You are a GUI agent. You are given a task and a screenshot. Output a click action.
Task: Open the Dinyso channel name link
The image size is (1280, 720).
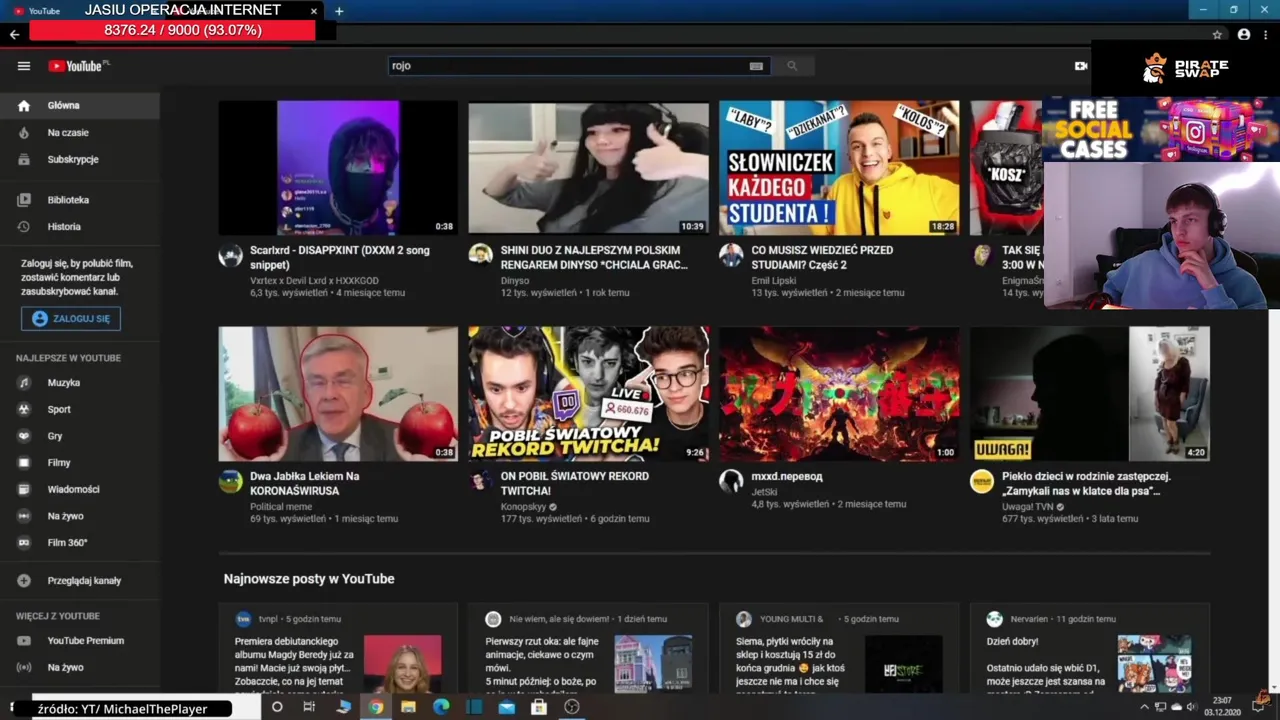click(x=514, y=281)
